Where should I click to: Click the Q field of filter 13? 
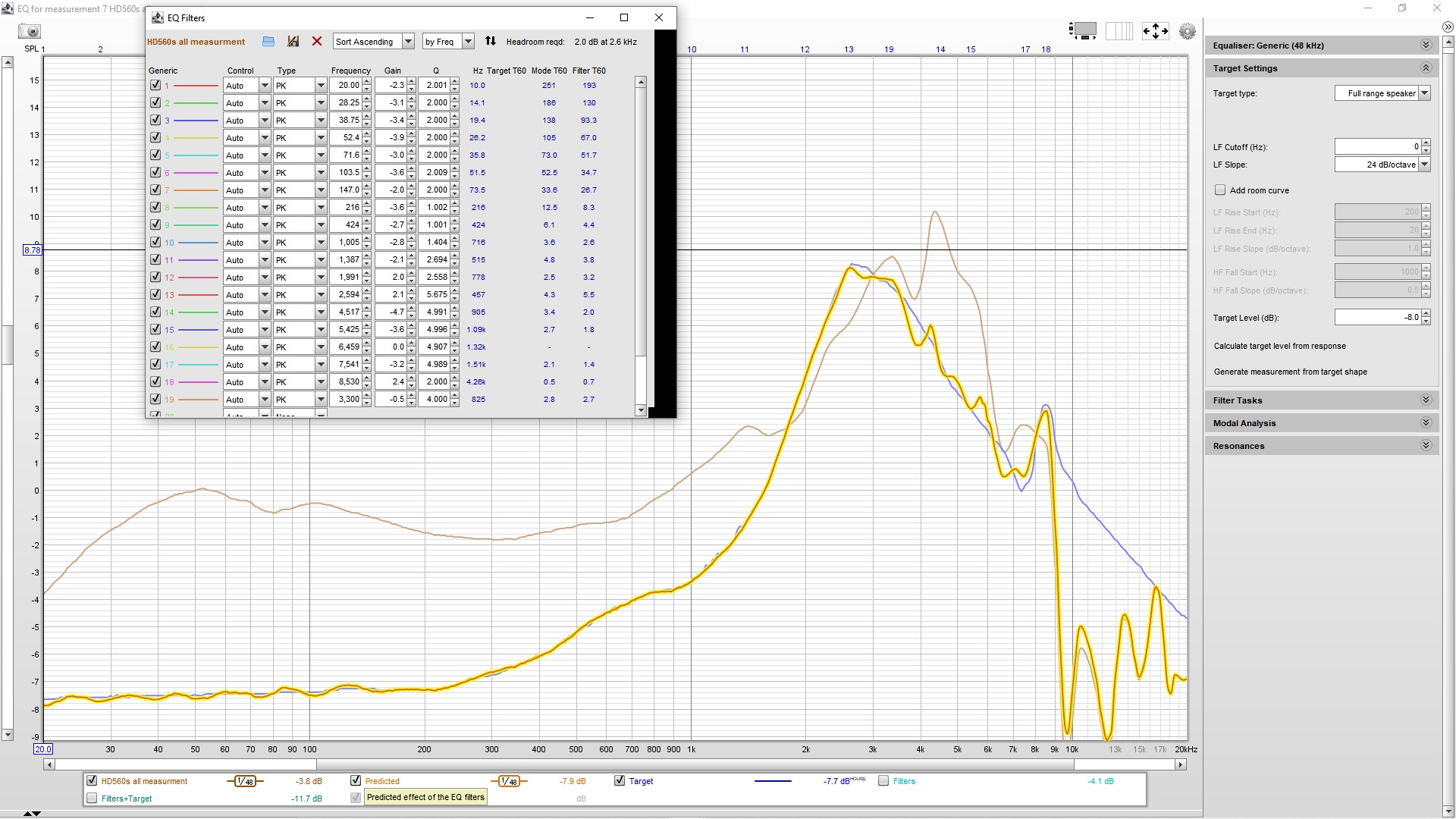point(435,295)
